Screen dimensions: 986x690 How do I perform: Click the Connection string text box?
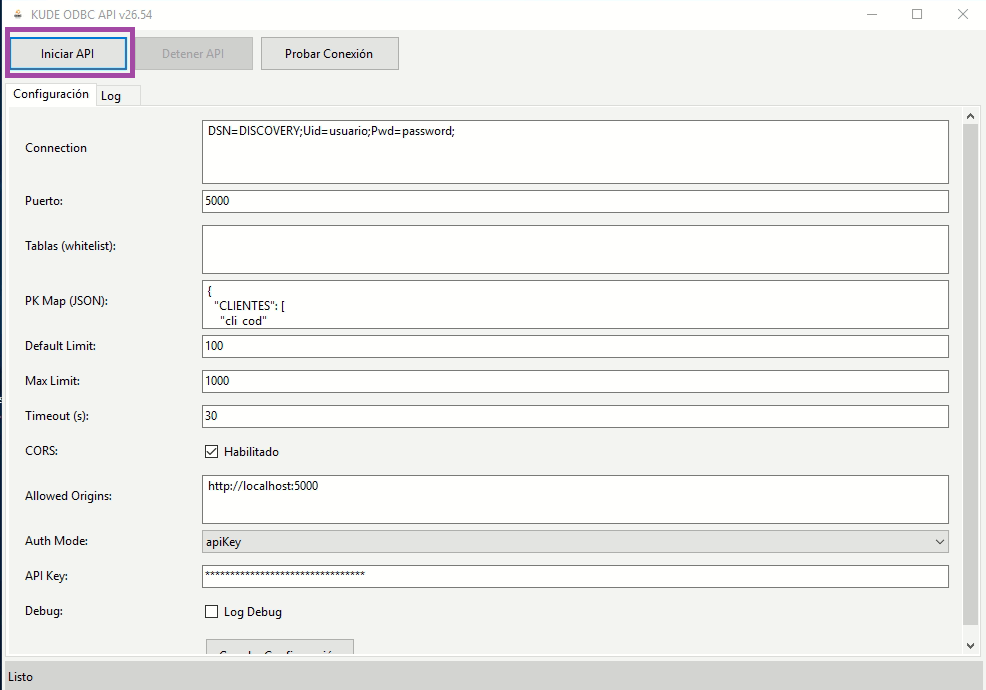[x=575, y=152]
